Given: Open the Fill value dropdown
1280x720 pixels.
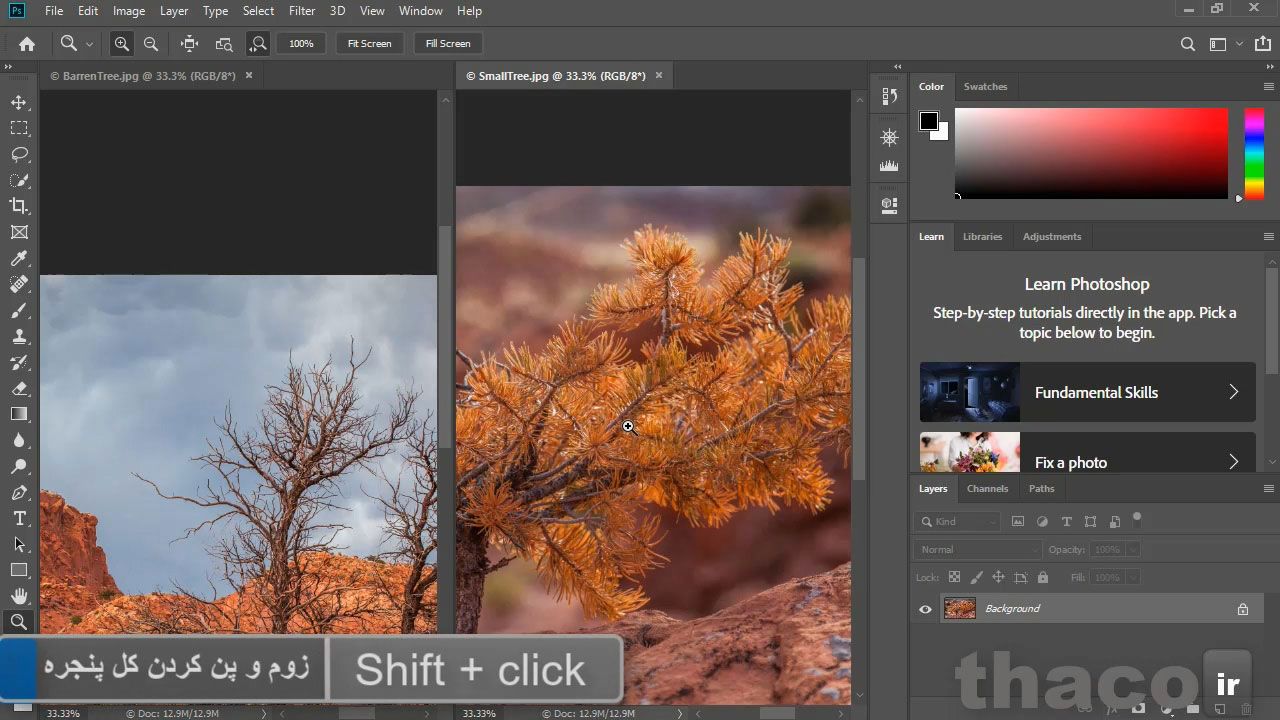Looking at the screenshot, I should click(1131, 577).
